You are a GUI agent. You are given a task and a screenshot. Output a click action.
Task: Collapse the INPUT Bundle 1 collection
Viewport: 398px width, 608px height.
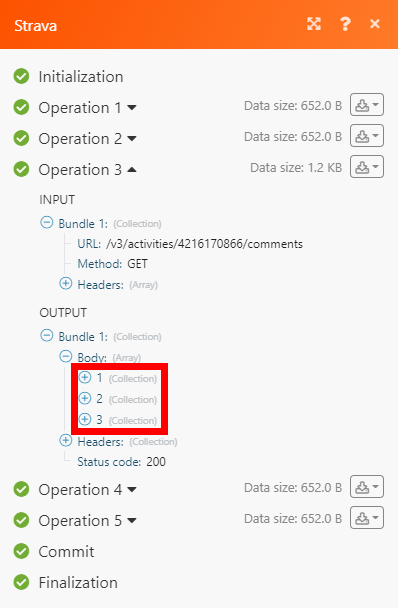click(x=47, y=223)
